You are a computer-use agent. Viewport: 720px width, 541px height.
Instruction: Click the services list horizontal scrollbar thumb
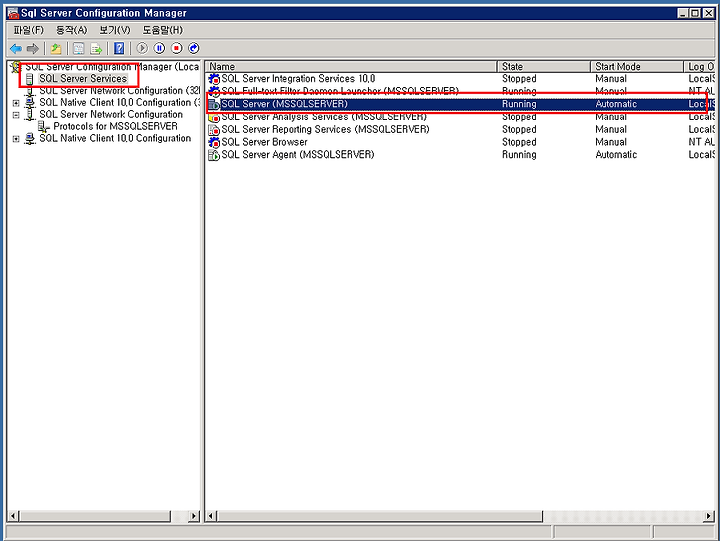point(379,516)
